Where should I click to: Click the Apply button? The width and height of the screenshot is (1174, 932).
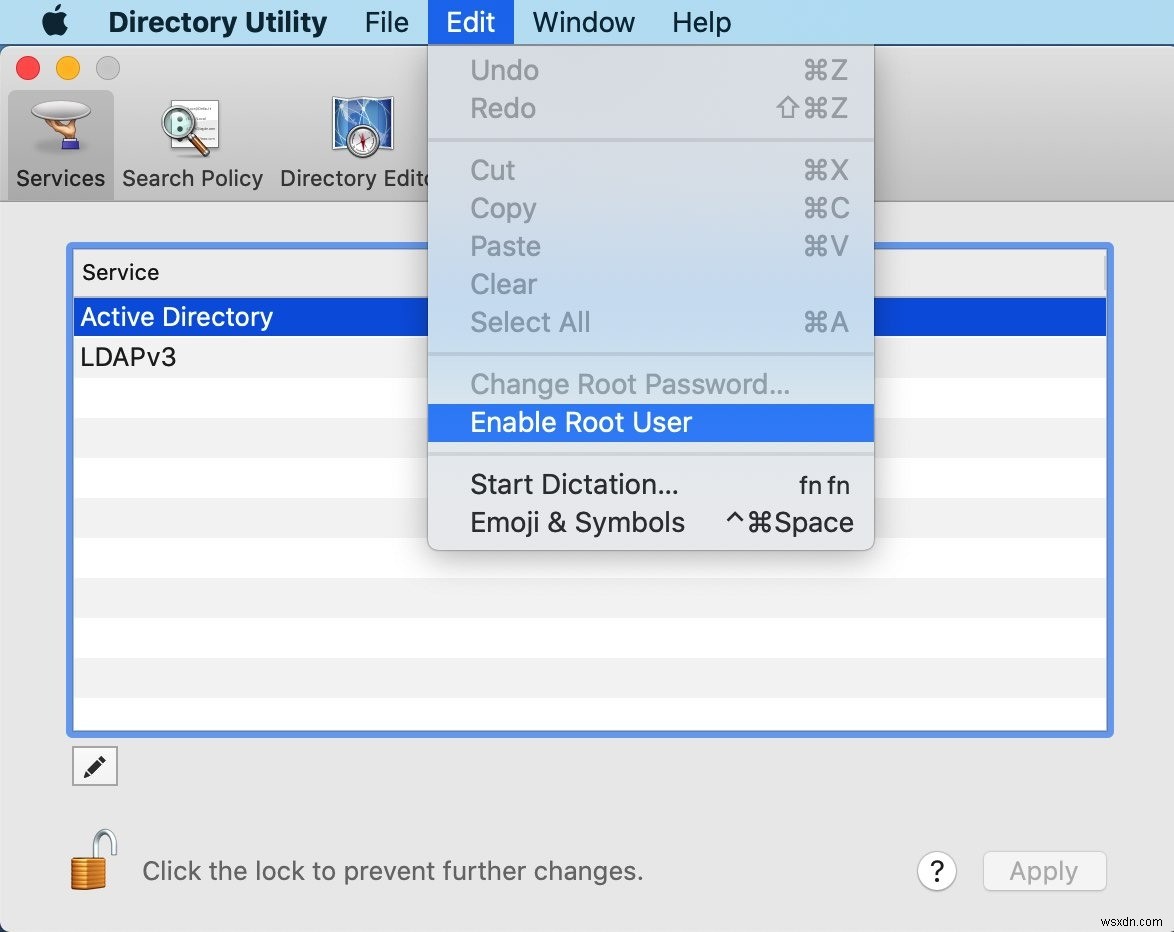1044,871
